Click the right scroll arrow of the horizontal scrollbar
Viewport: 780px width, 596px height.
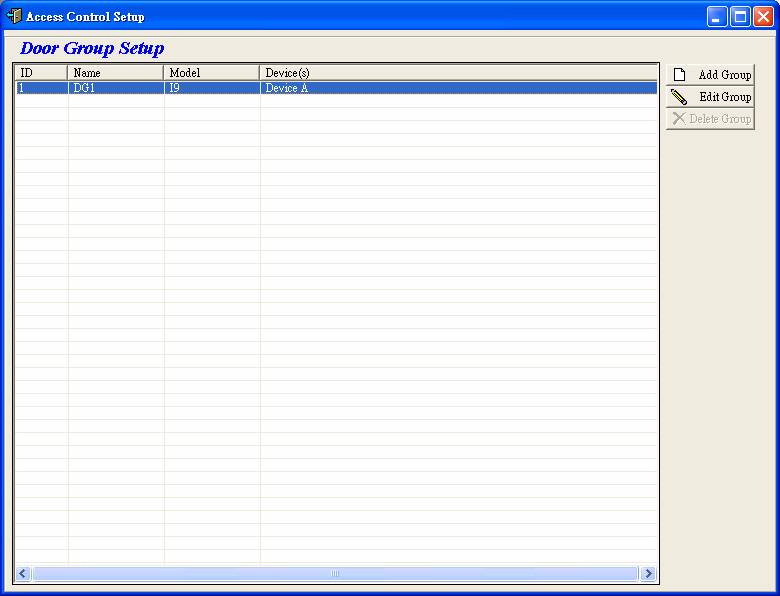click(648, 573)
